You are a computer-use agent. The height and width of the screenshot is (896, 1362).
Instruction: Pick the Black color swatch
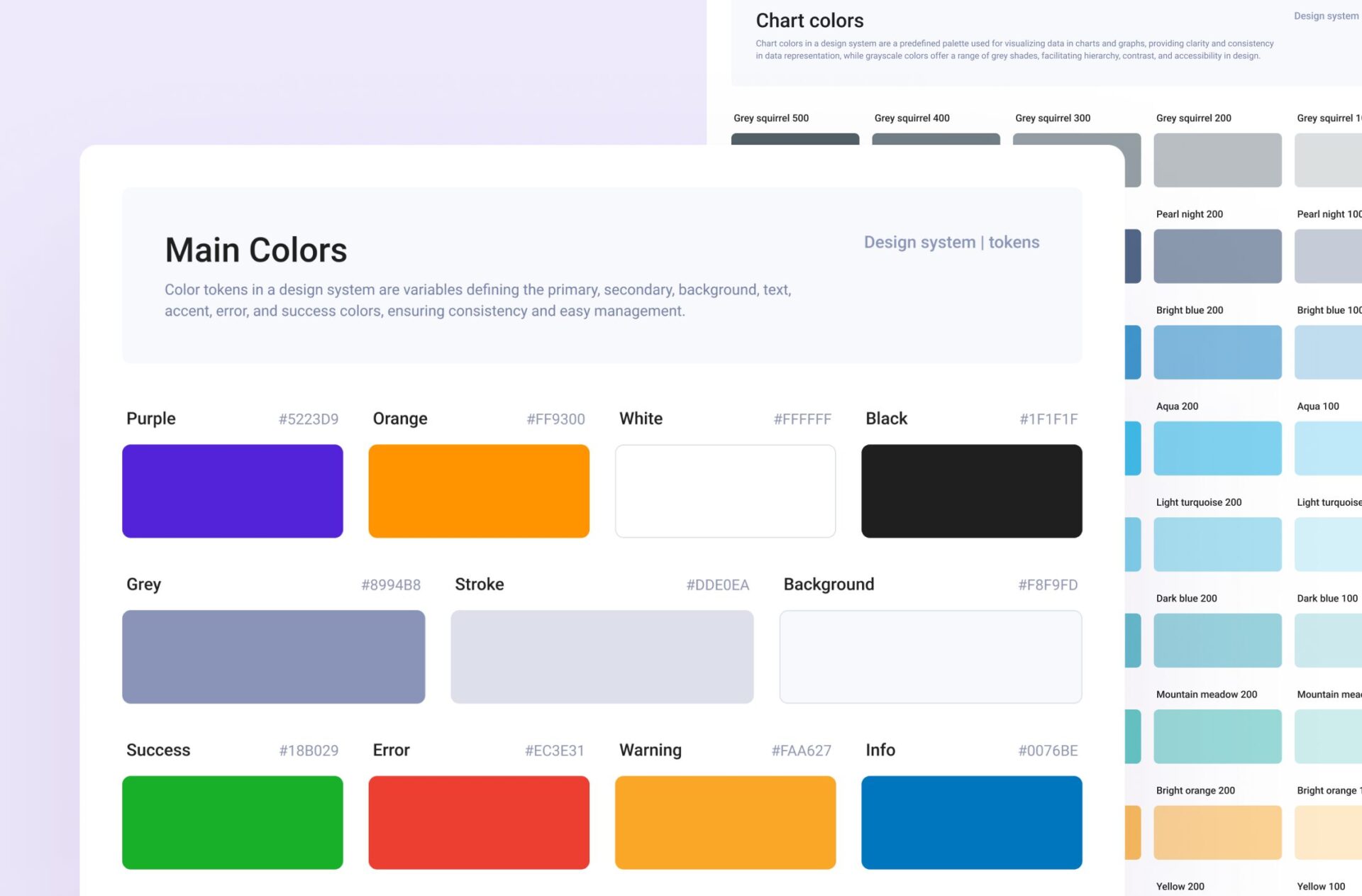click(971, 491)
